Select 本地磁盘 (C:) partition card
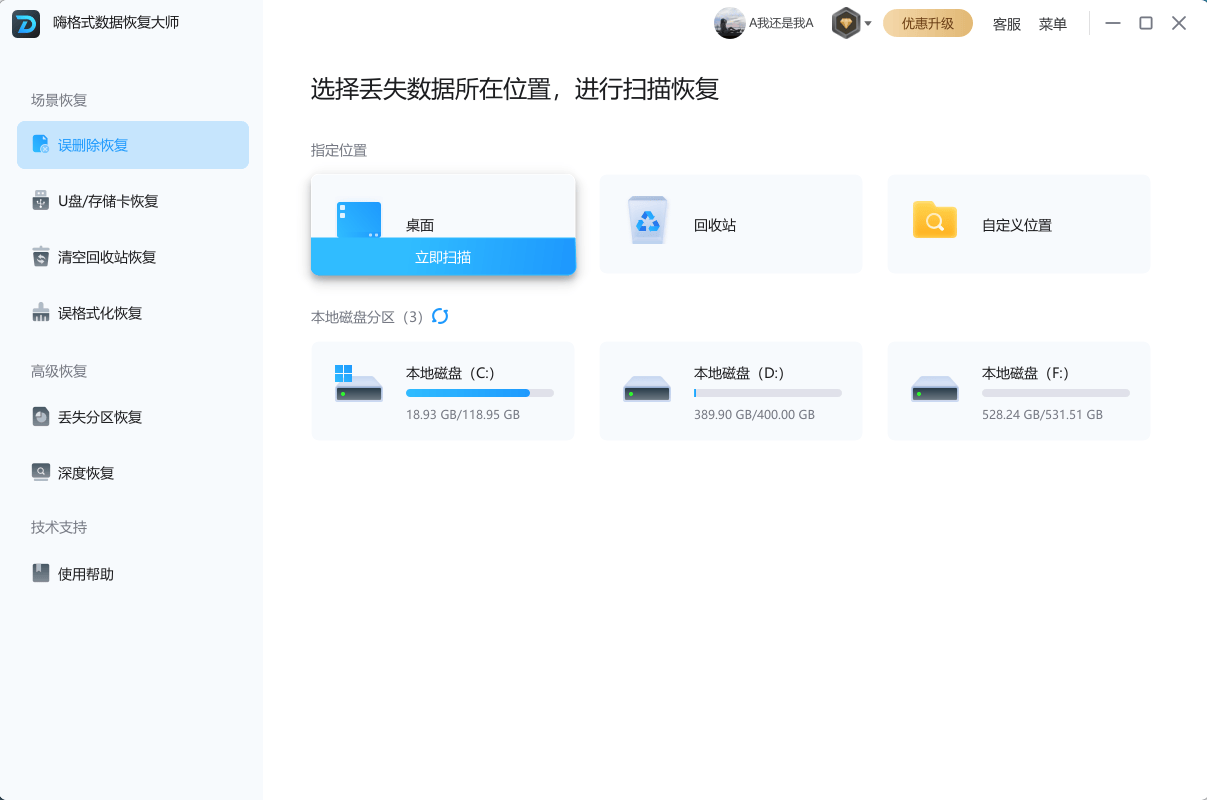Viewport: 1207px width, 800px height. pos(443,391)
